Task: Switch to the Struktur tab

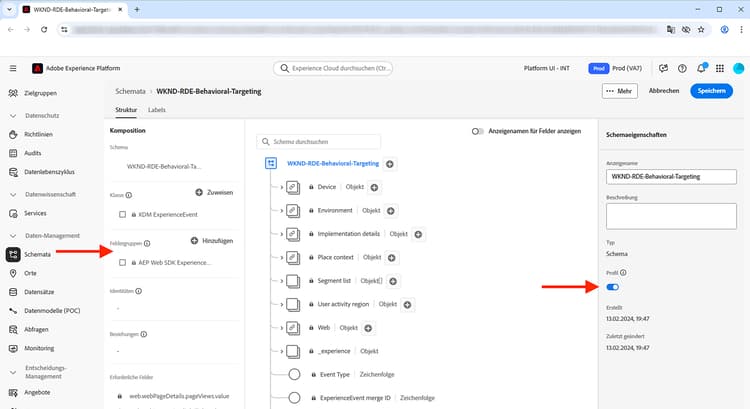Action: [x=126, y=110]
